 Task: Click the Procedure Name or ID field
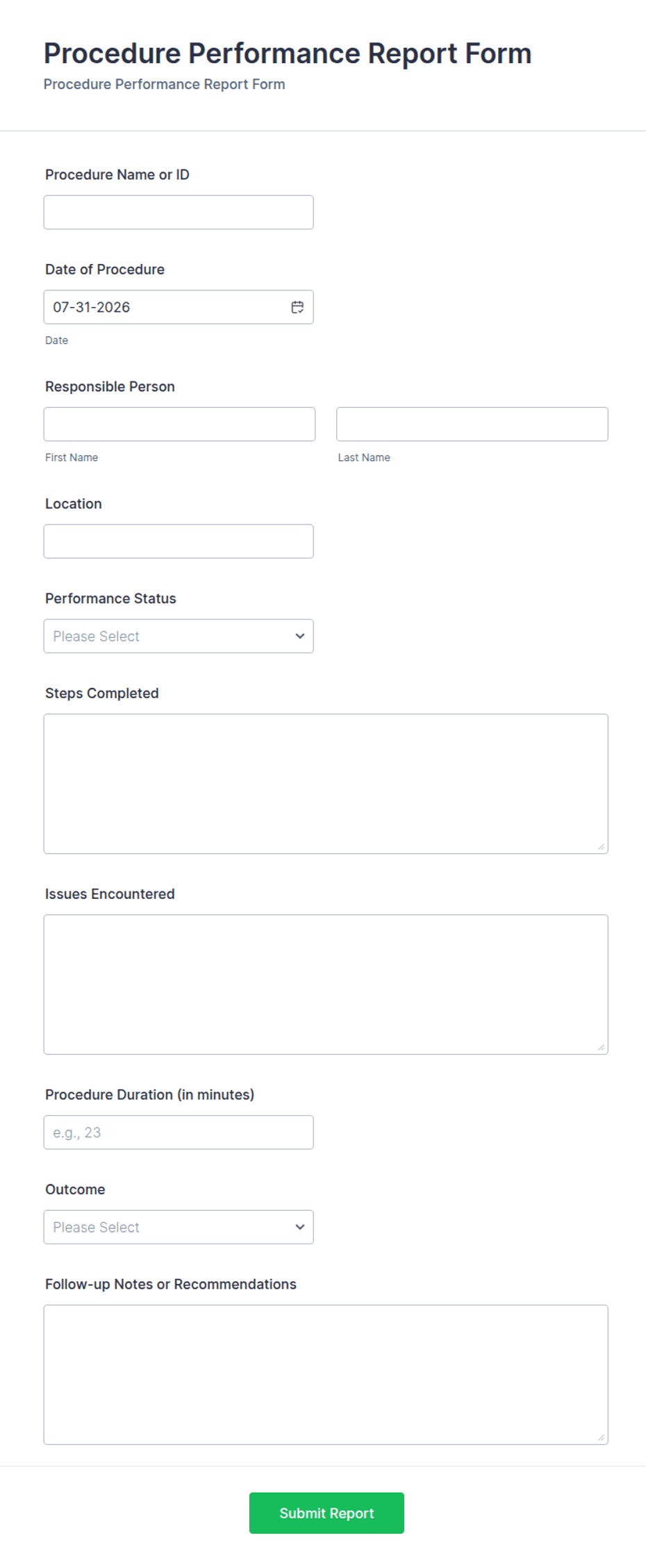point(179,212)
